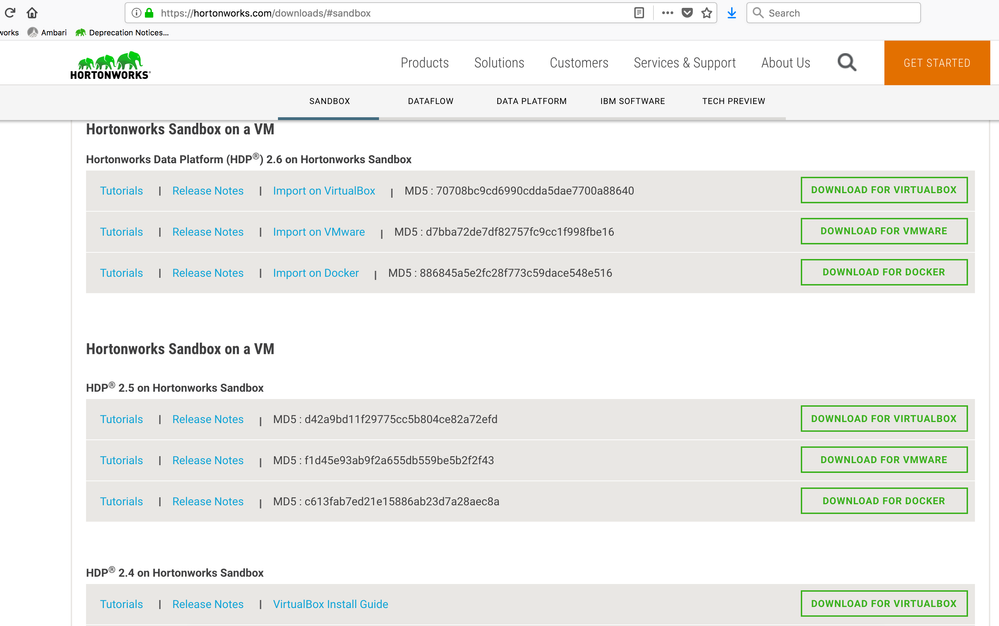Open the Services & Support menu
Image resolution: width=999 pixels, height=626 pixels.
pyautogui.click(x=684, y=63)
